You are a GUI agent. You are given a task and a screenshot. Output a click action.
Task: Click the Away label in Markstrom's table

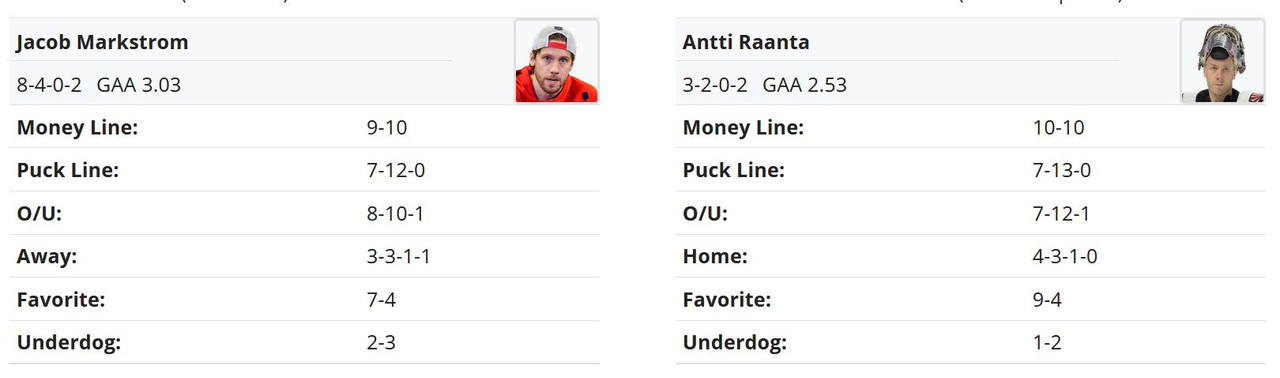[x=47, y=256]
